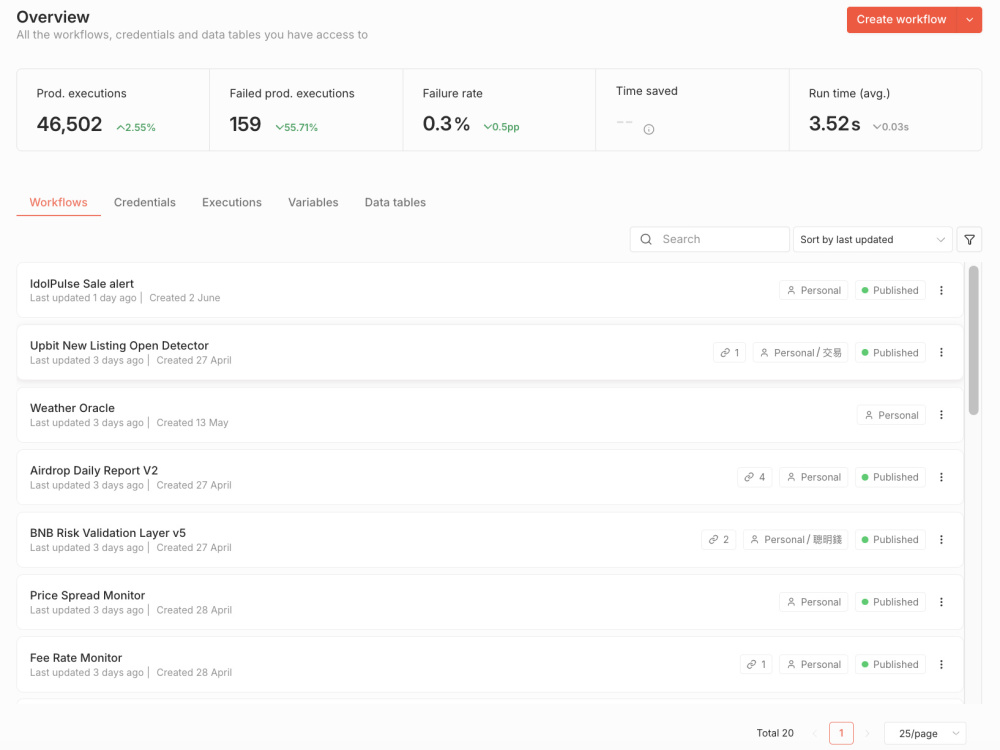Open the Sort by last updated dropdown
Viewport: 1000px width, 750px height.
(872, 240)
